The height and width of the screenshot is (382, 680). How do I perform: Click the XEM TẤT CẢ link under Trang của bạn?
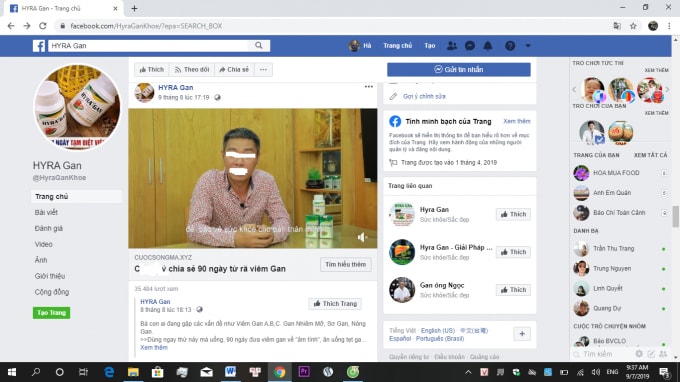[651, 155]
